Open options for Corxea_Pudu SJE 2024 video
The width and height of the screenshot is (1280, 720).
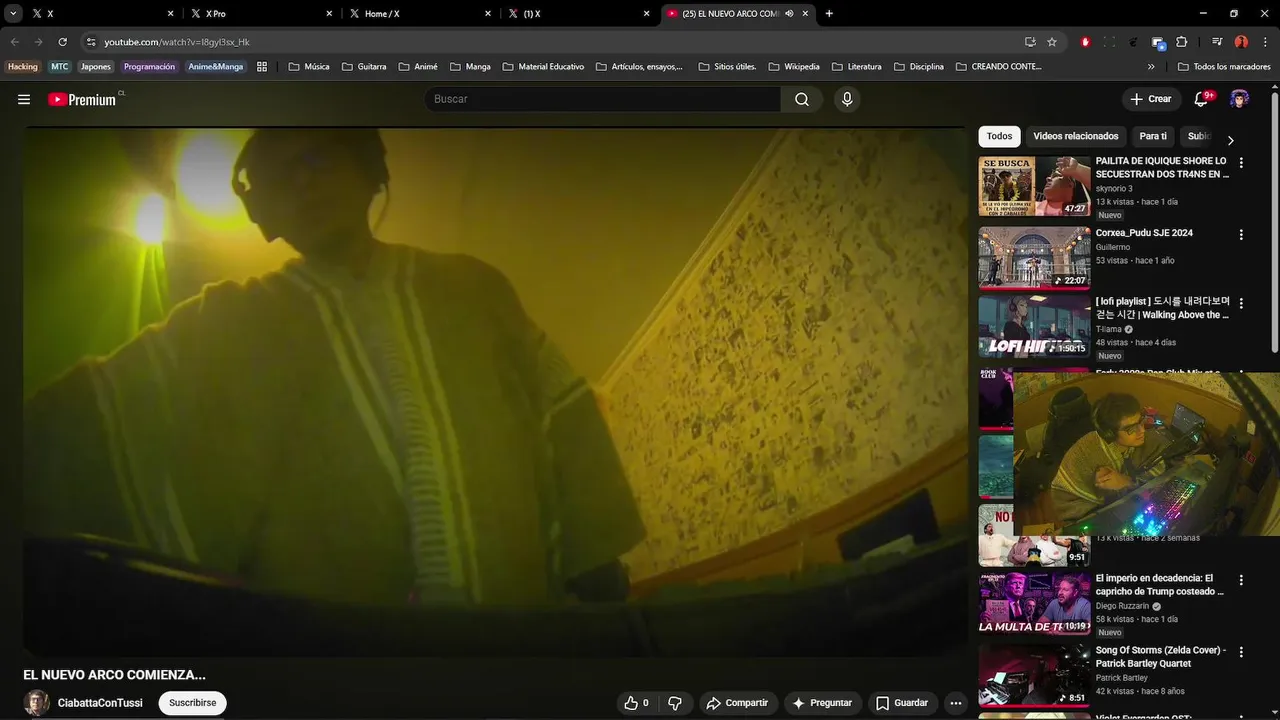point(1241,235)
